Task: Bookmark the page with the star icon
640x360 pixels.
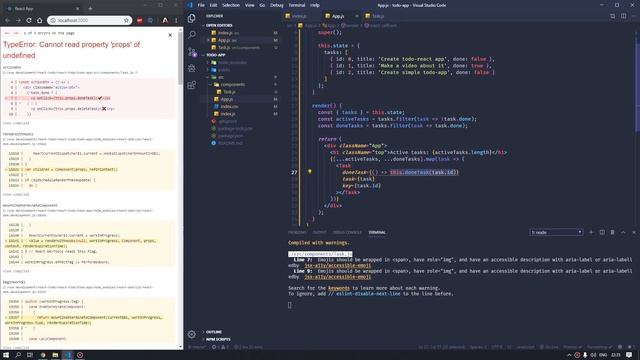Action: 126,20
